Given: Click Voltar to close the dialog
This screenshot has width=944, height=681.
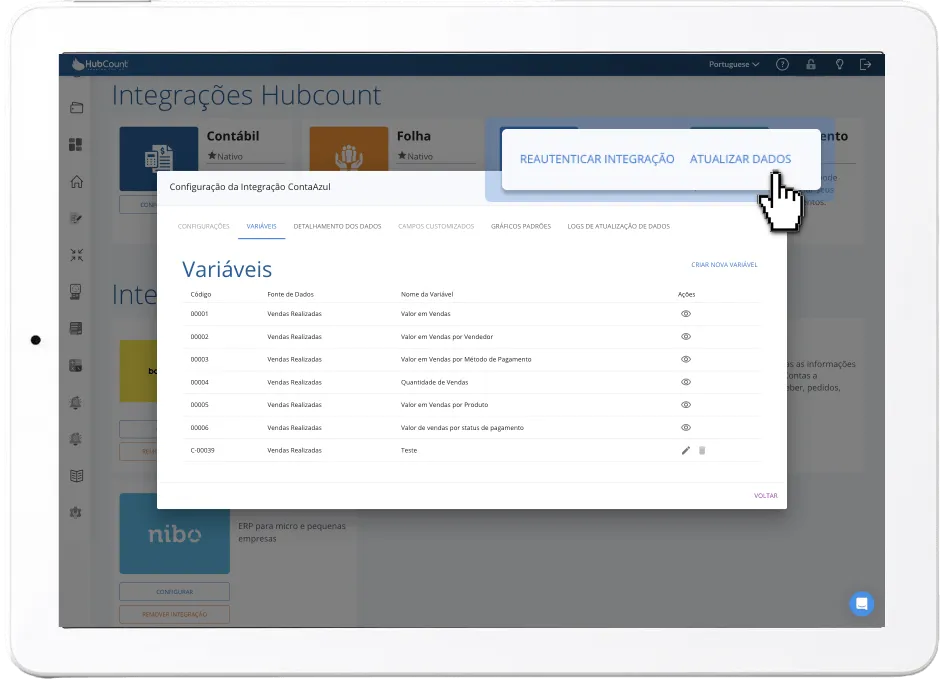Looking at the screenshot, I should tap(766, 496).
